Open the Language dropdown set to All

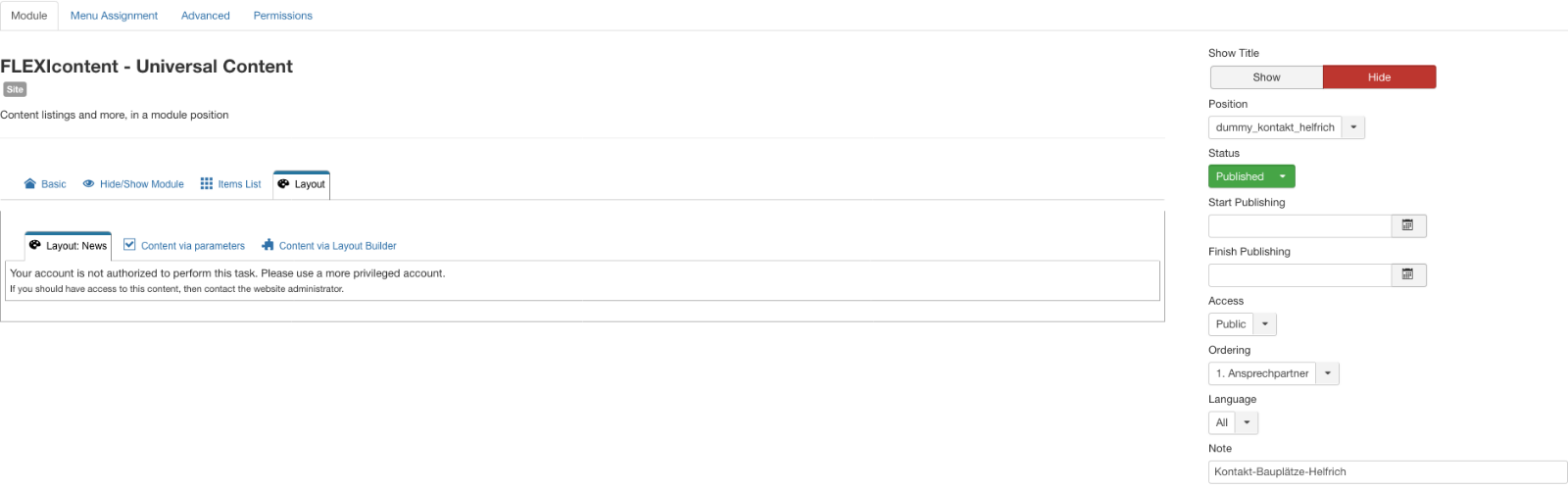click(1233, 422)
